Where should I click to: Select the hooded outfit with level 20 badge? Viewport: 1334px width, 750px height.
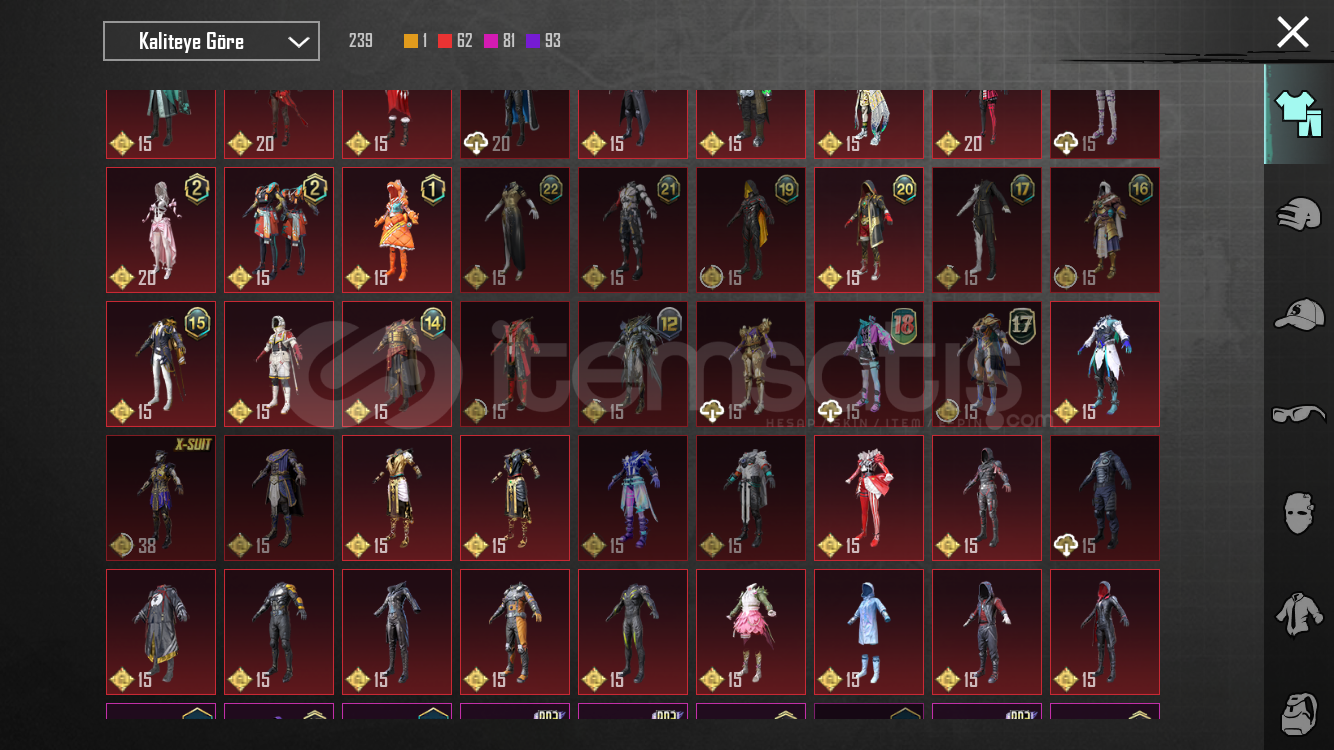869,230
